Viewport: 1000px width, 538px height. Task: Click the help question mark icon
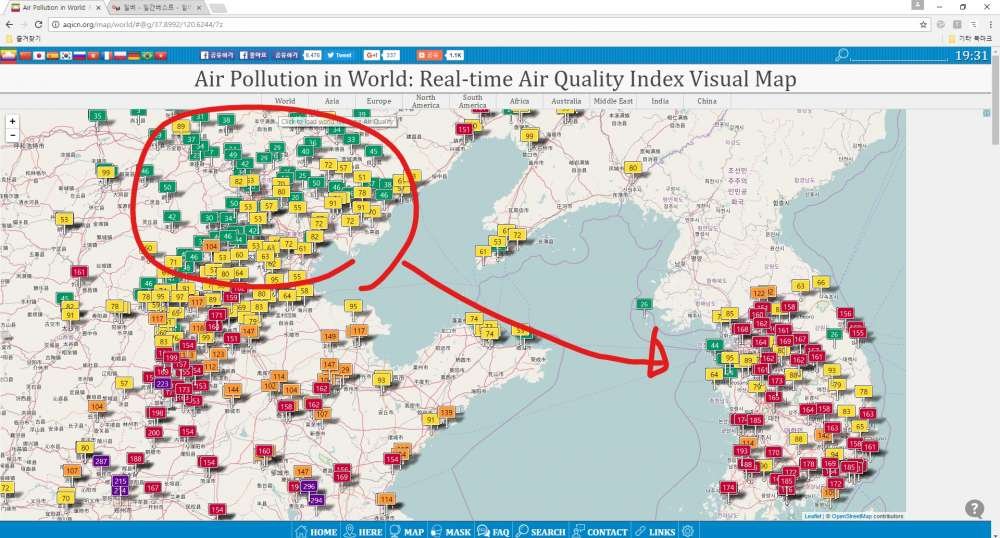coord(974,509)
